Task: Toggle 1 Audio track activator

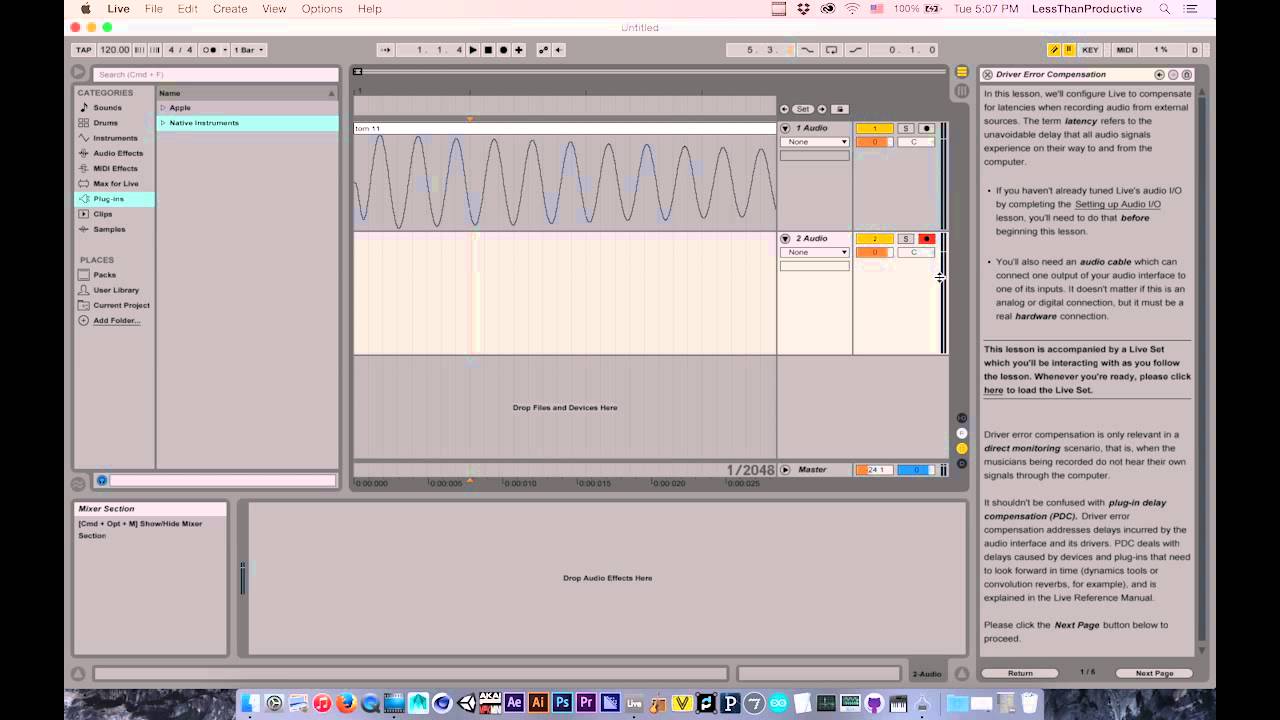Action: coord(875,128)
